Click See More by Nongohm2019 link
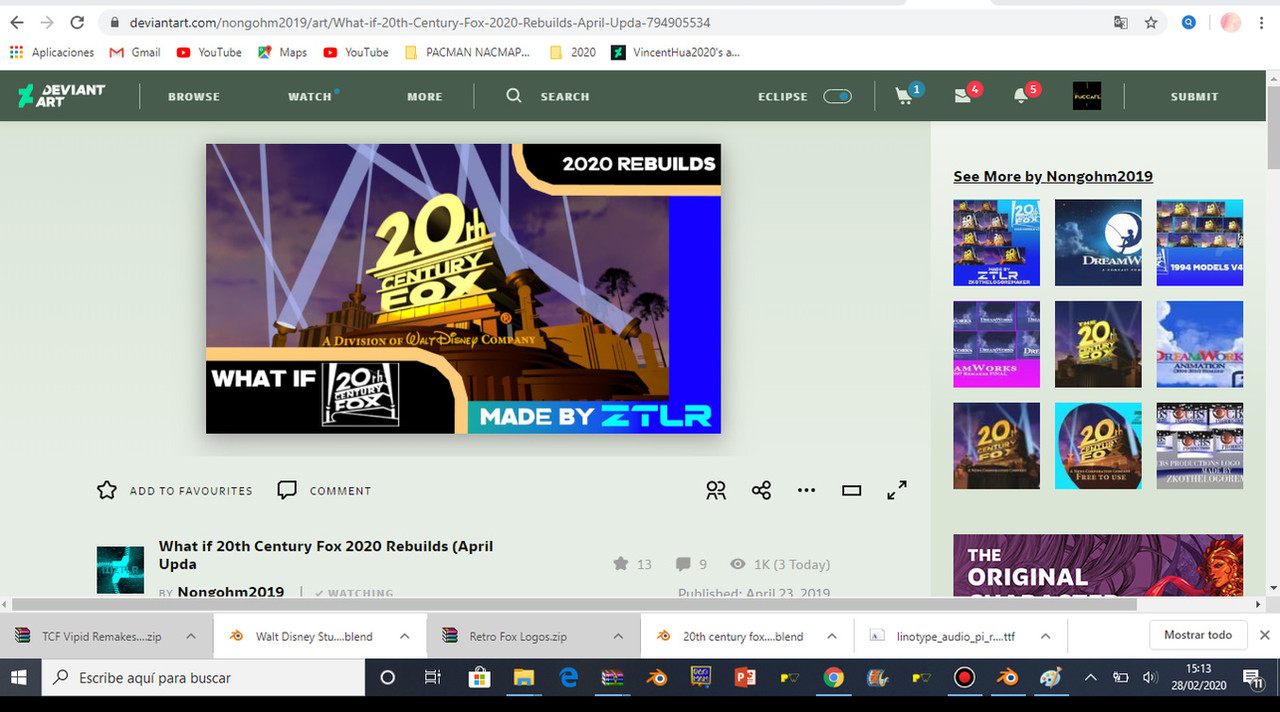This screenshot has width=1280, height=712. (1053, 176)
